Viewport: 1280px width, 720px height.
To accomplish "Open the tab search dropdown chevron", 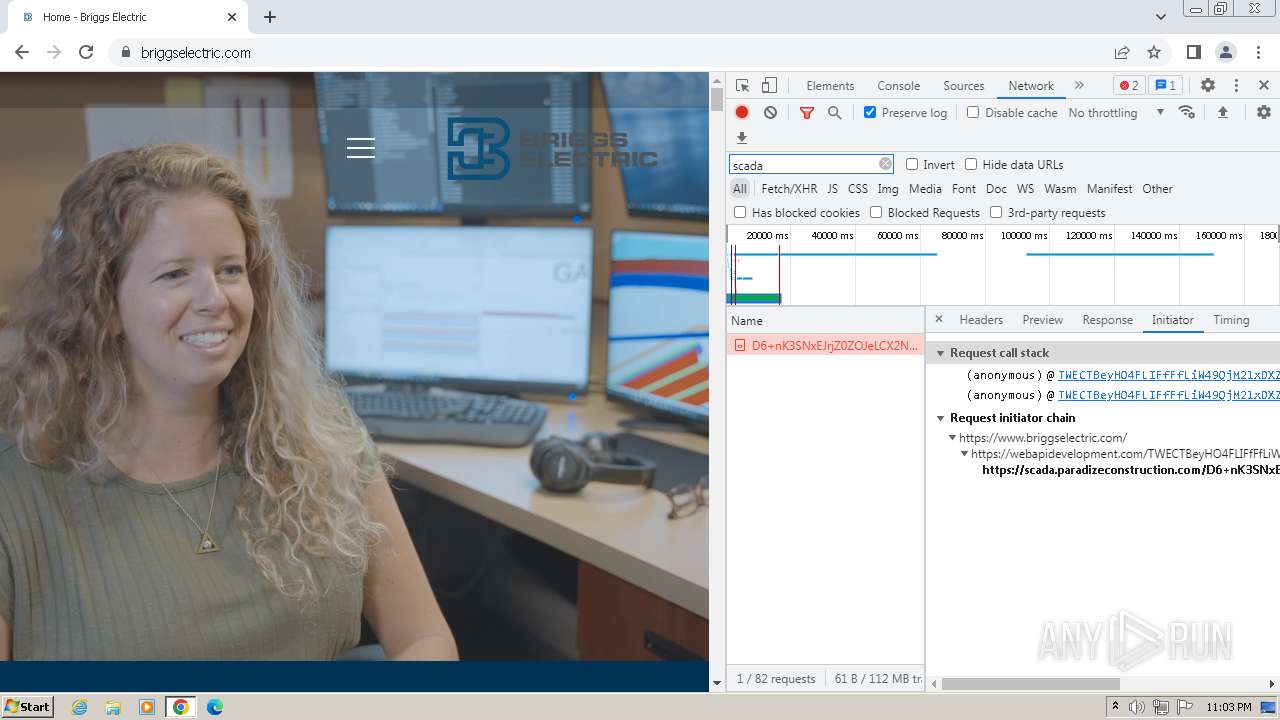I will coord(1160,17).
